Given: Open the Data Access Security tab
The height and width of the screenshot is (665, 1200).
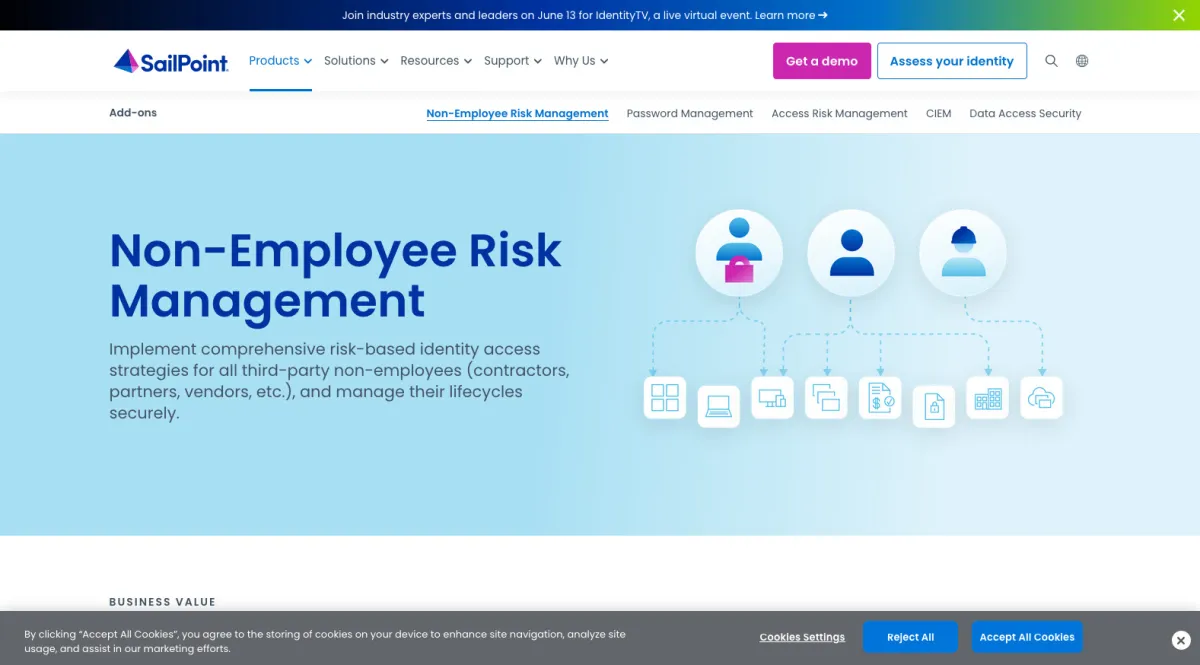Looking at the screenshot, I should coord(1026,114).
